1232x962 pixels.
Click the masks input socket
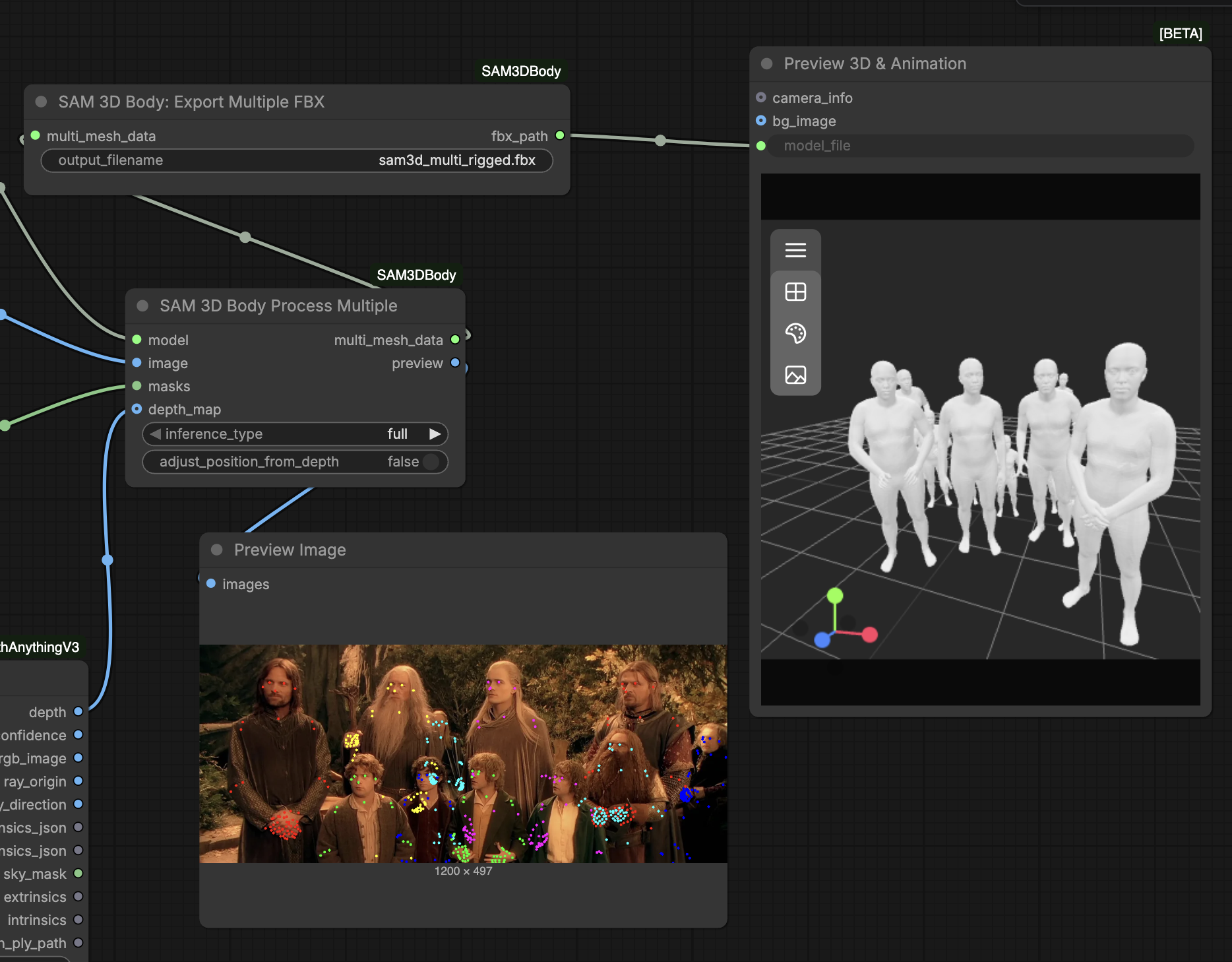point(137,385)
